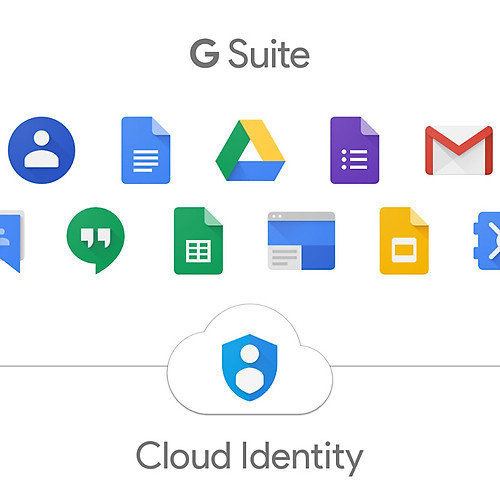Click the cut-off blue gear icon at right edge
The width and height of the screenshot is (500, 500).
(487, 241)
